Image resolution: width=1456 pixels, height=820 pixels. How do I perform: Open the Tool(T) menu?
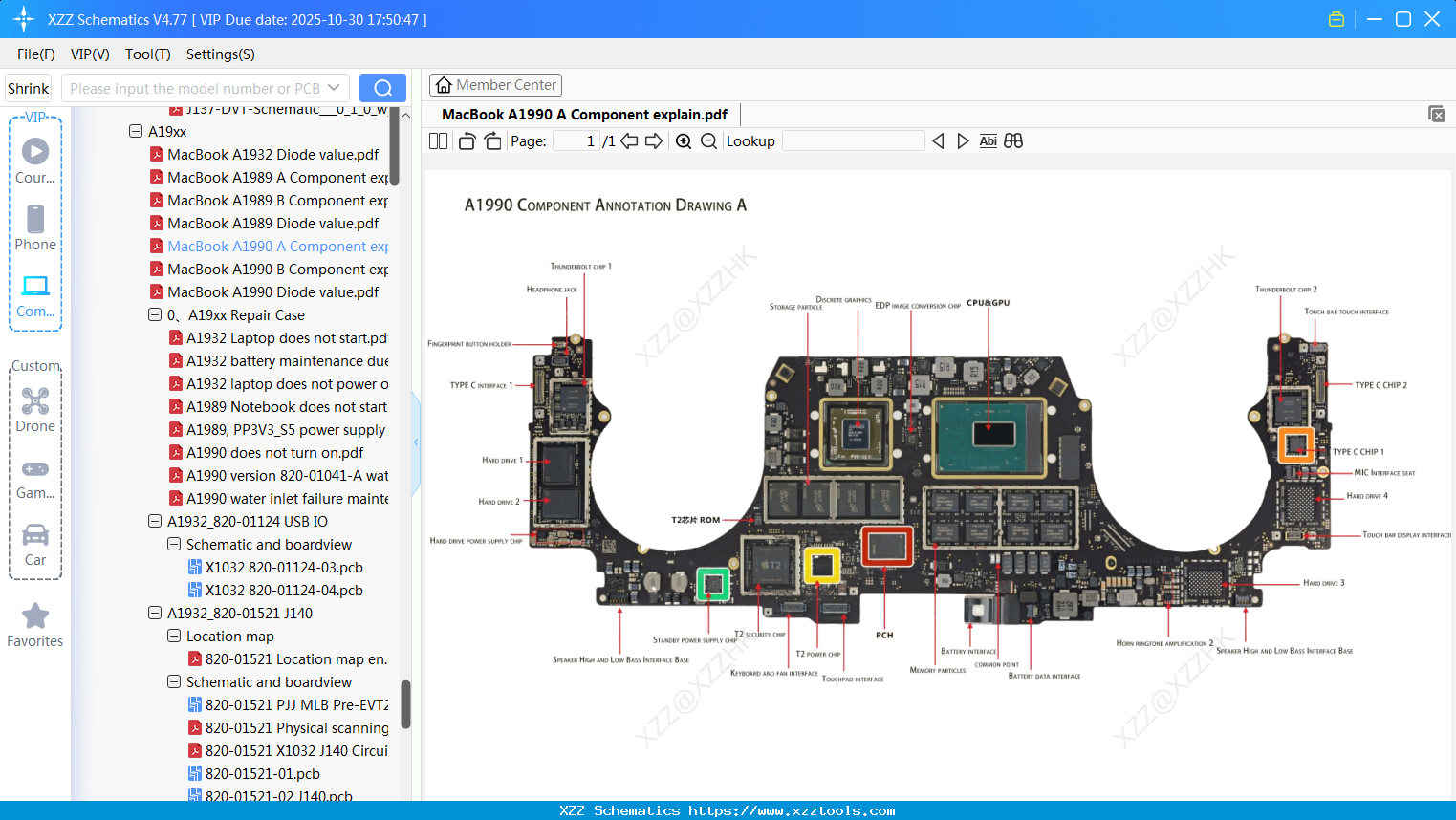(x=147, y=54)
